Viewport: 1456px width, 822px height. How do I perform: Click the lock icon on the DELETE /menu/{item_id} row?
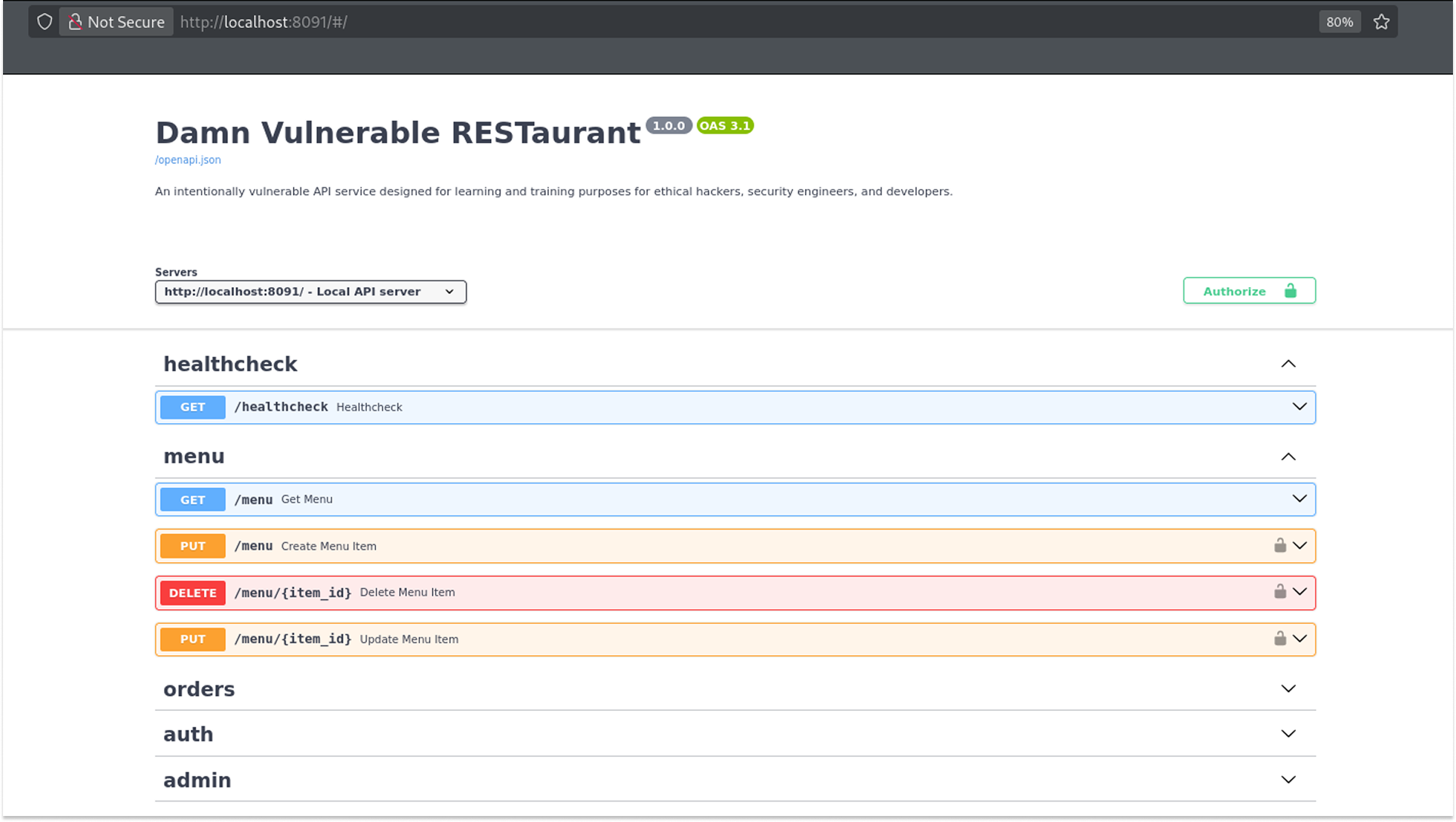[1280, 592]
